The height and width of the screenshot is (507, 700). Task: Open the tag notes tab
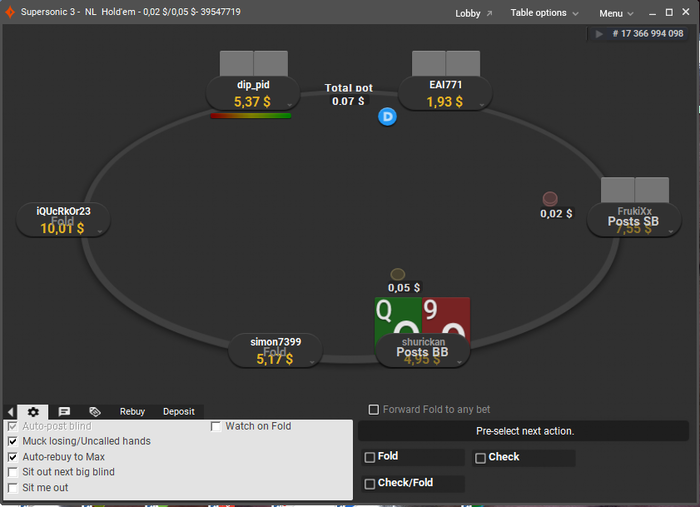[x=95, y=411]
